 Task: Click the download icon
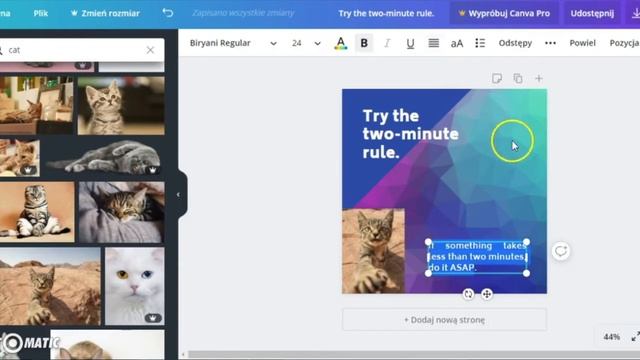point(635,13)
